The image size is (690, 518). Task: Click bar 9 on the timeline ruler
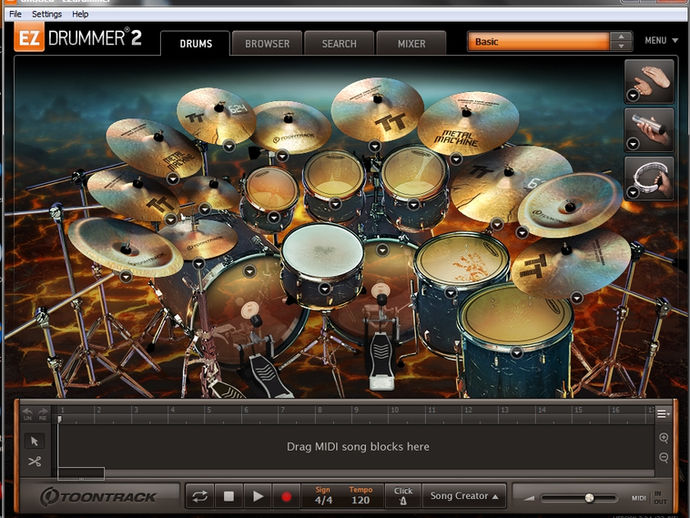pyautogui.click(x=356, y=410)
